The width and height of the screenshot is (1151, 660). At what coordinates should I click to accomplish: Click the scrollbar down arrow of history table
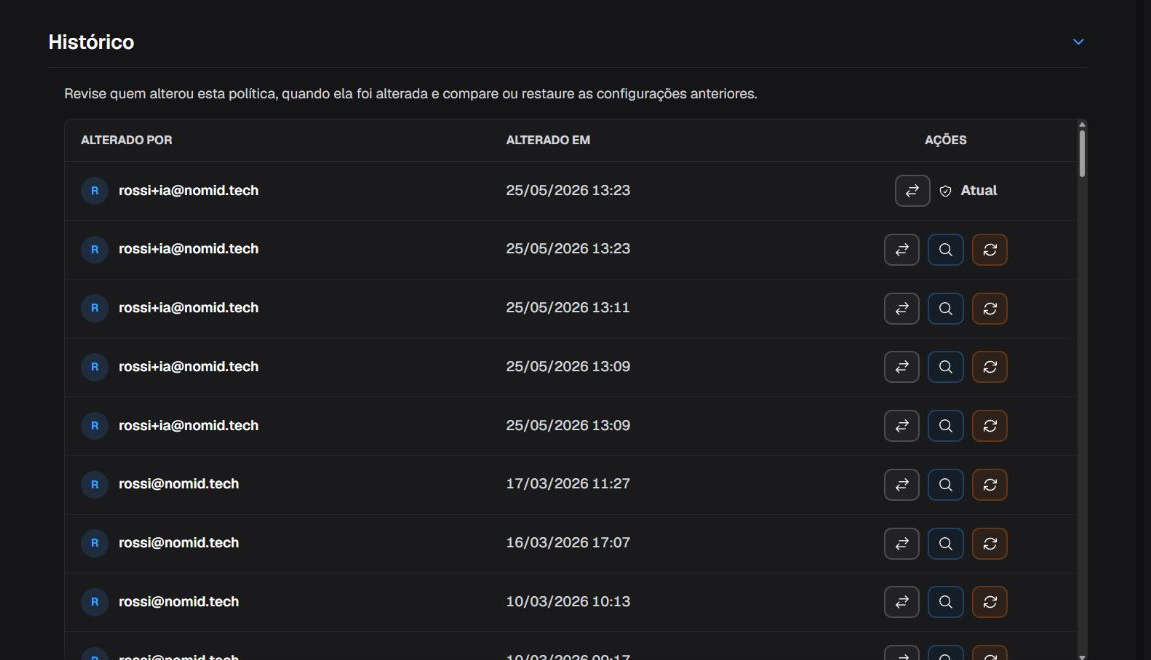pos(1081,656)
